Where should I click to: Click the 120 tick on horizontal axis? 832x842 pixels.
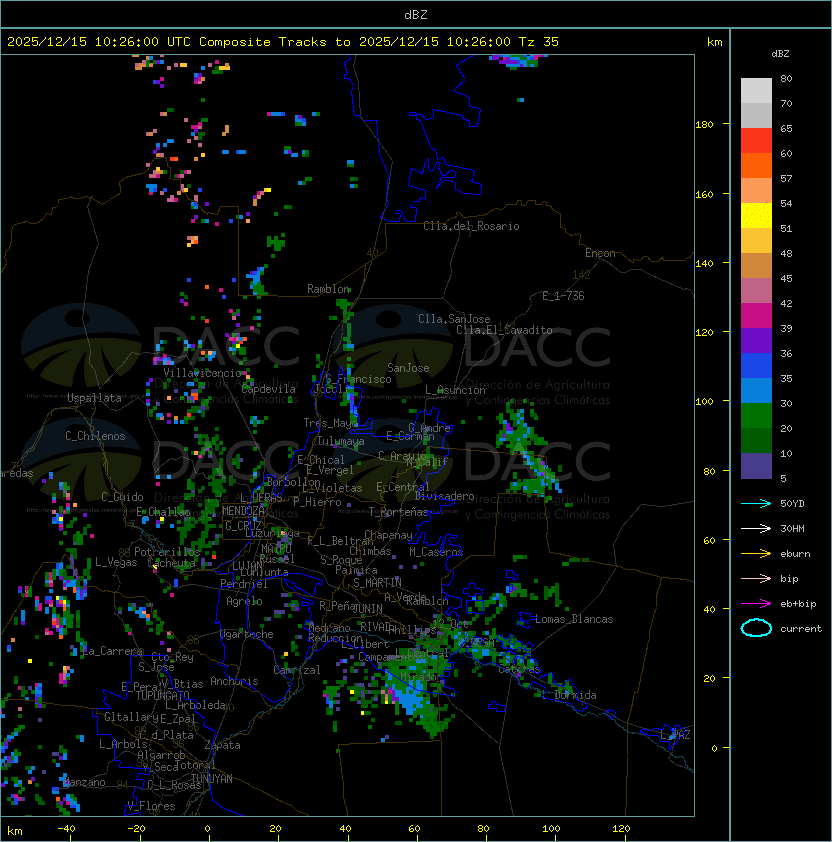pyautogui.click(x=621, y=829)
